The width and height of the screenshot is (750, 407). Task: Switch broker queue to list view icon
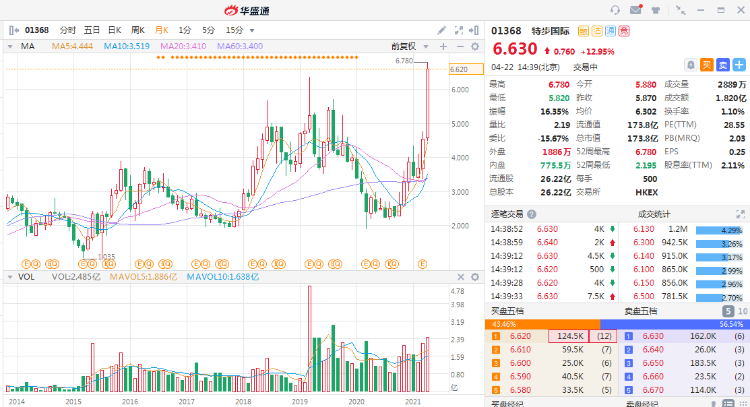tap(728, 404)
